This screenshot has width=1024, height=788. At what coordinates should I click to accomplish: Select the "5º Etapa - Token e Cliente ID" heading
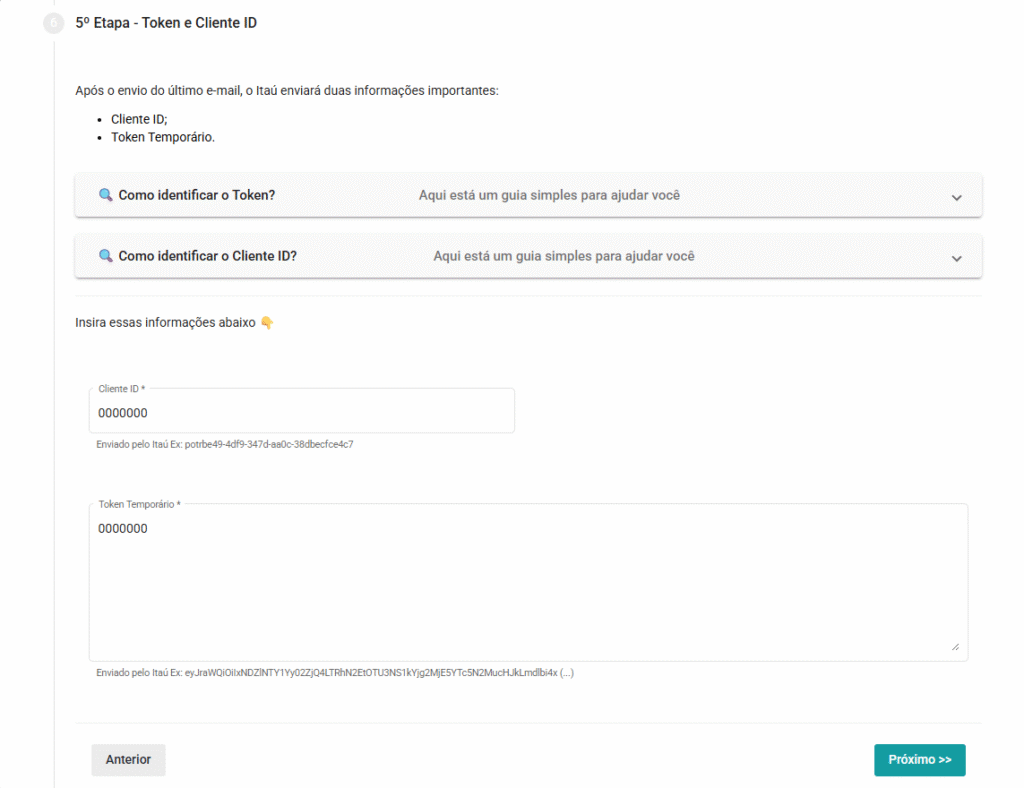click(166, 22)
